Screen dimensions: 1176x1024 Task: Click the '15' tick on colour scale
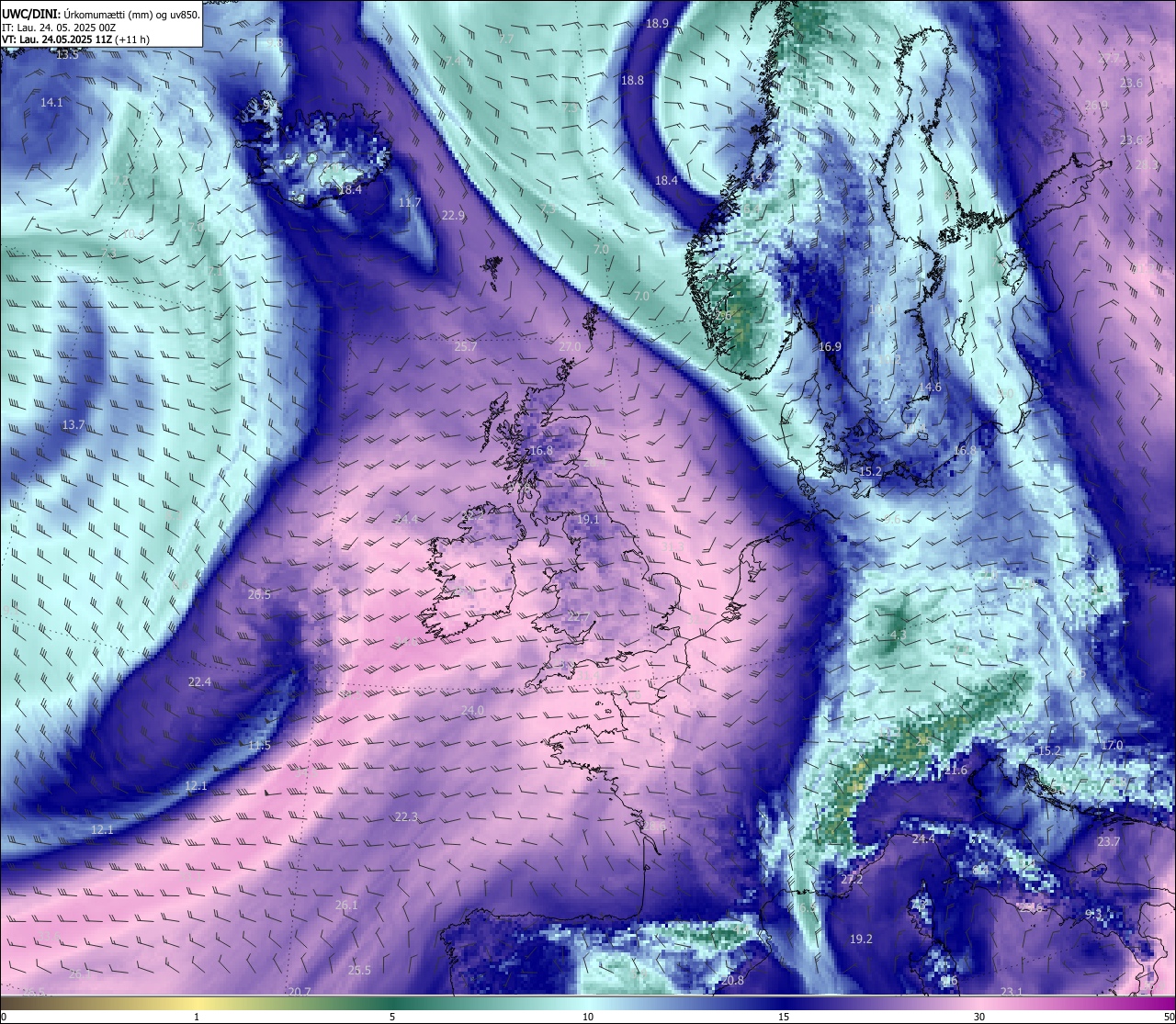tap(784, 1017)
